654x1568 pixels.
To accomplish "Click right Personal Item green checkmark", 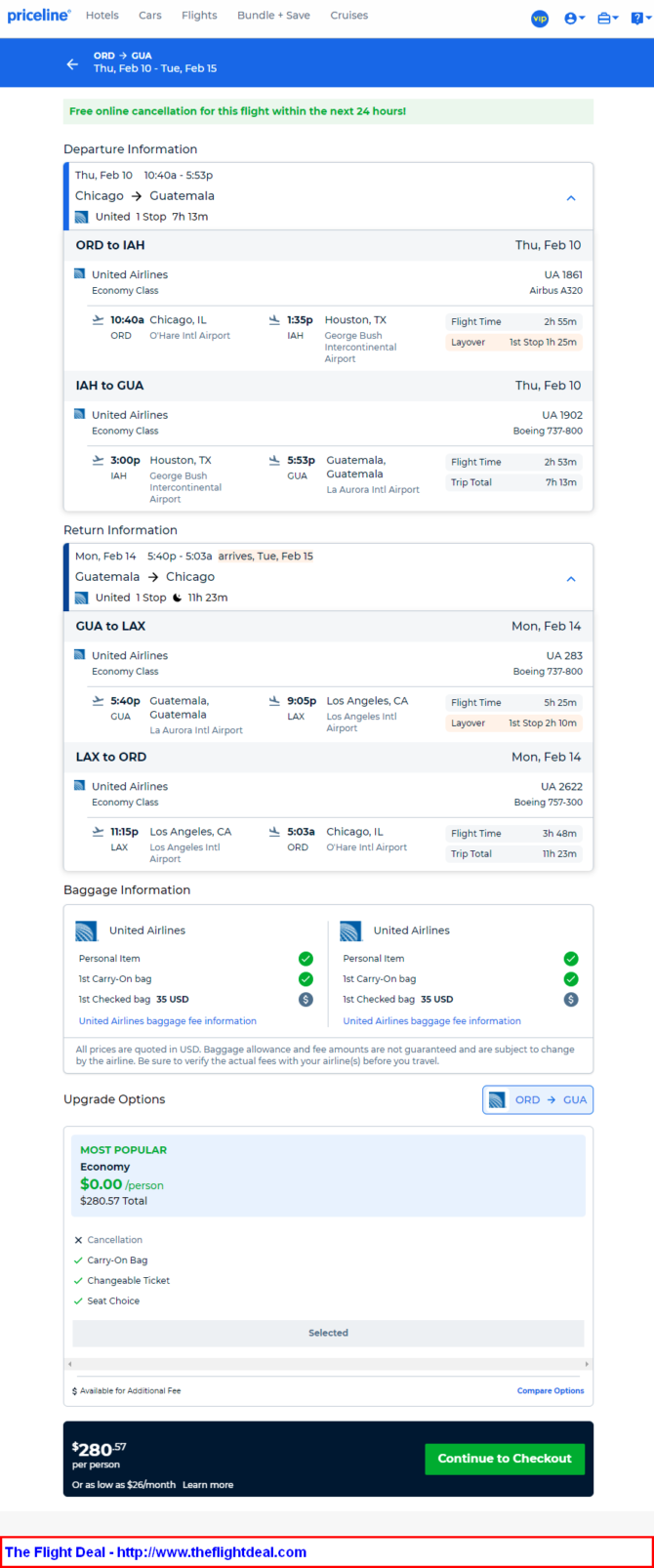I will coord(571,959).
